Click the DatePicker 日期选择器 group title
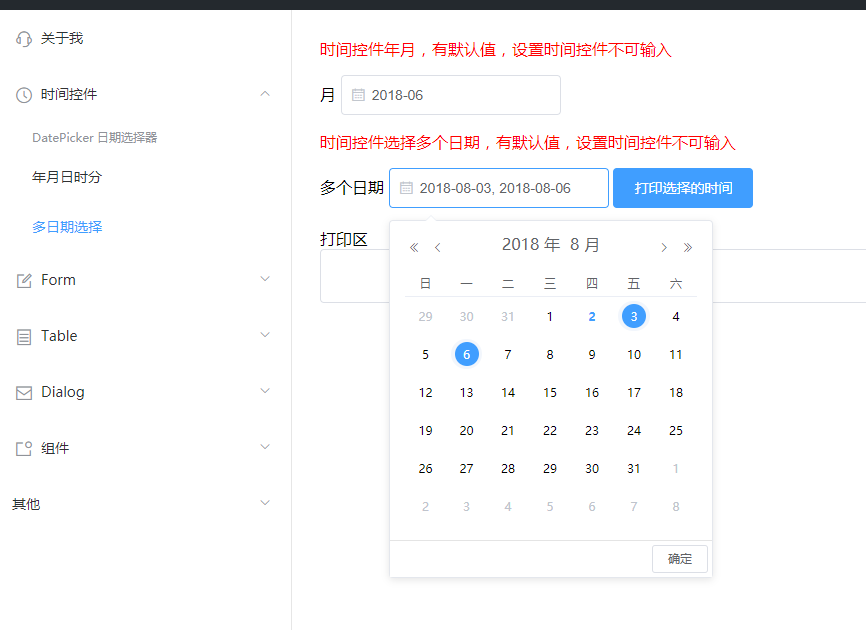The height and width of the screenshot is (630, 866). tap(94, 137)
